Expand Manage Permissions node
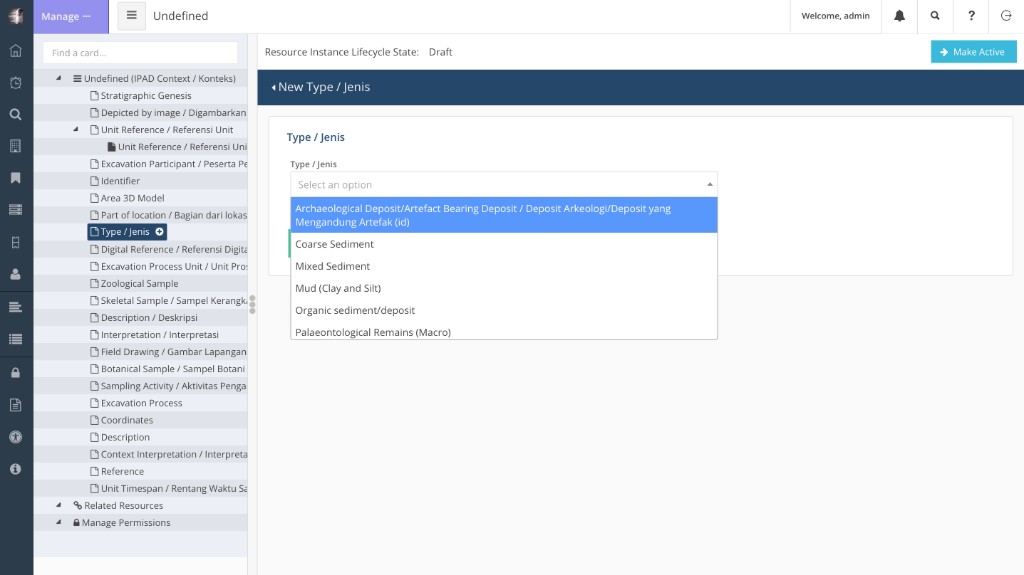The height and width of the screenshot is (575, 1024). 59,522
